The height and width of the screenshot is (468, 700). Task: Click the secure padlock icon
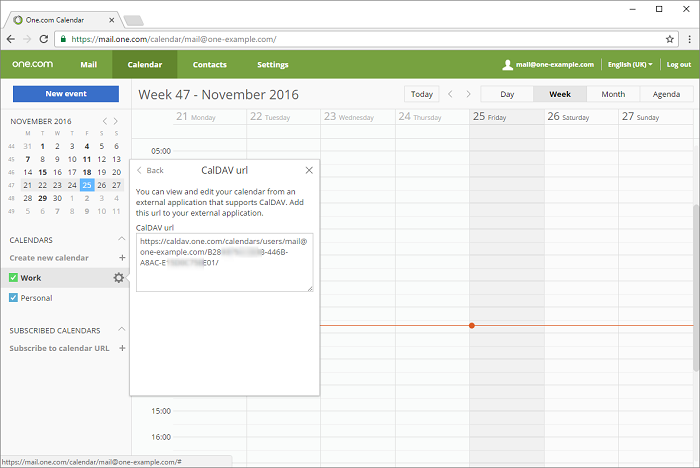[63, 39]
